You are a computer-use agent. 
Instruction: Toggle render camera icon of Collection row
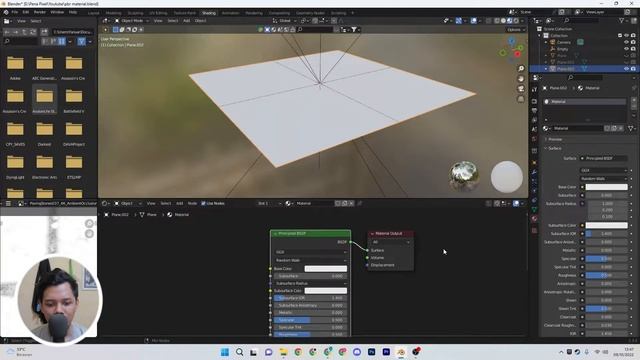pos(633,36)
